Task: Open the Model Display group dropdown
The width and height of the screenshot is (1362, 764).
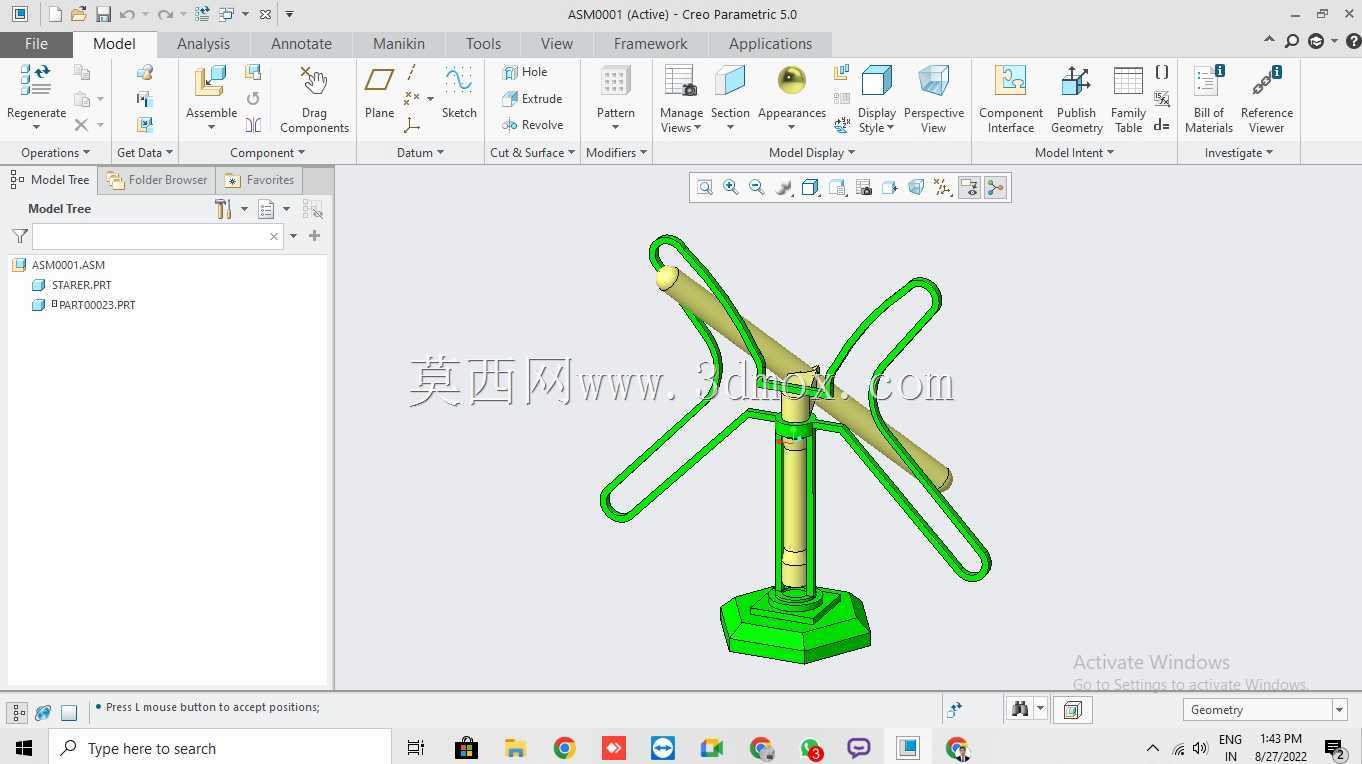Action: [812, 153]
